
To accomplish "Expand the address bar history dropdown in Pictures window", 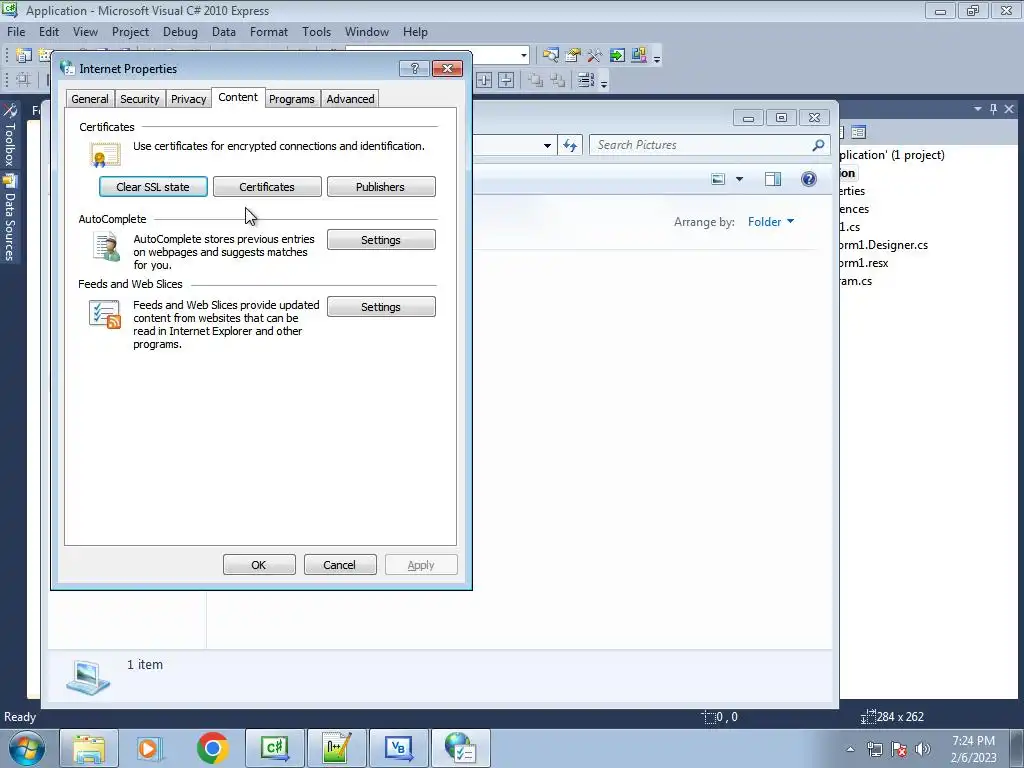I will [547, 145].
